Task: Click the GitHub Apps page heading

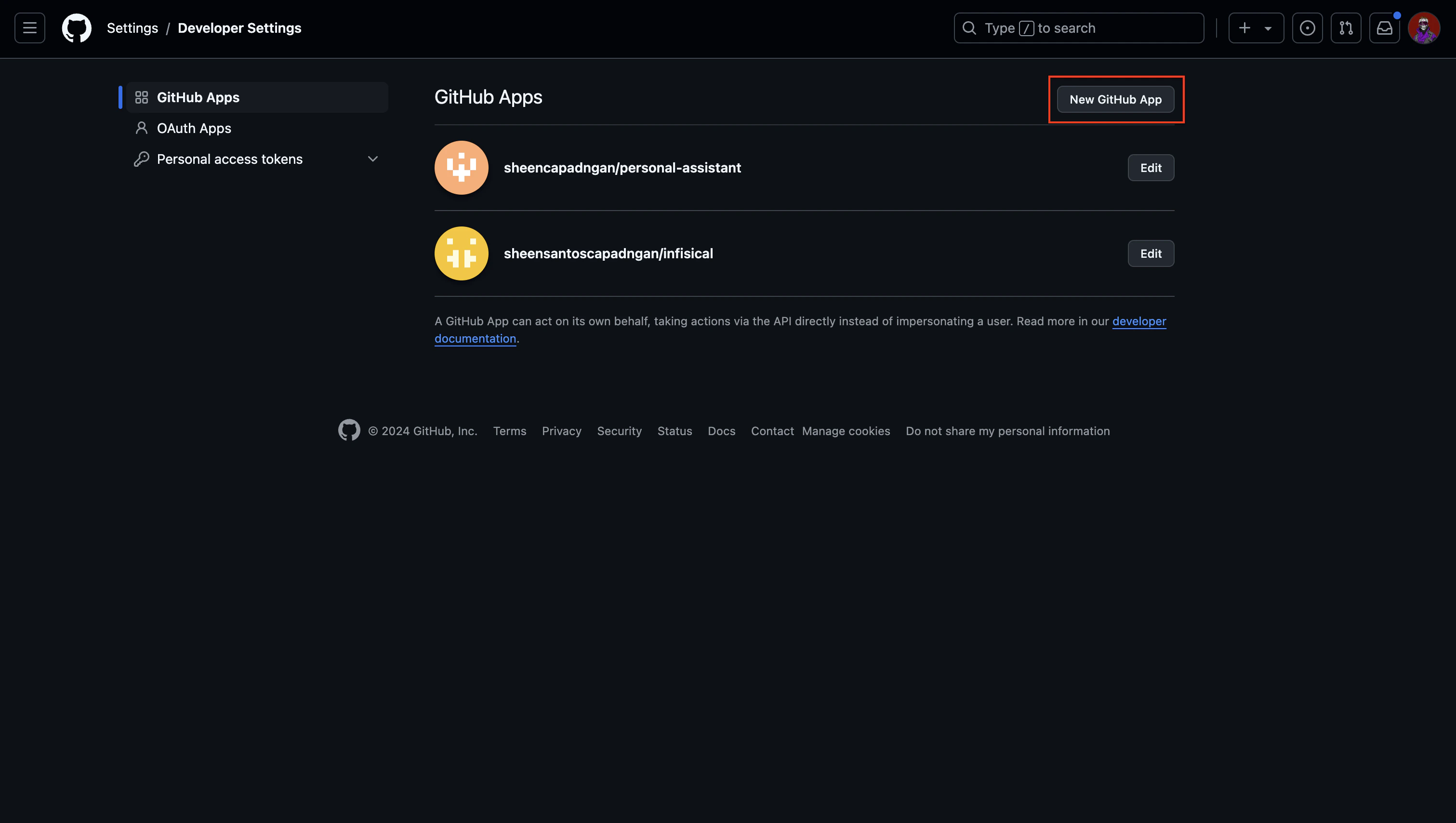Action: (x=488, y=97)
